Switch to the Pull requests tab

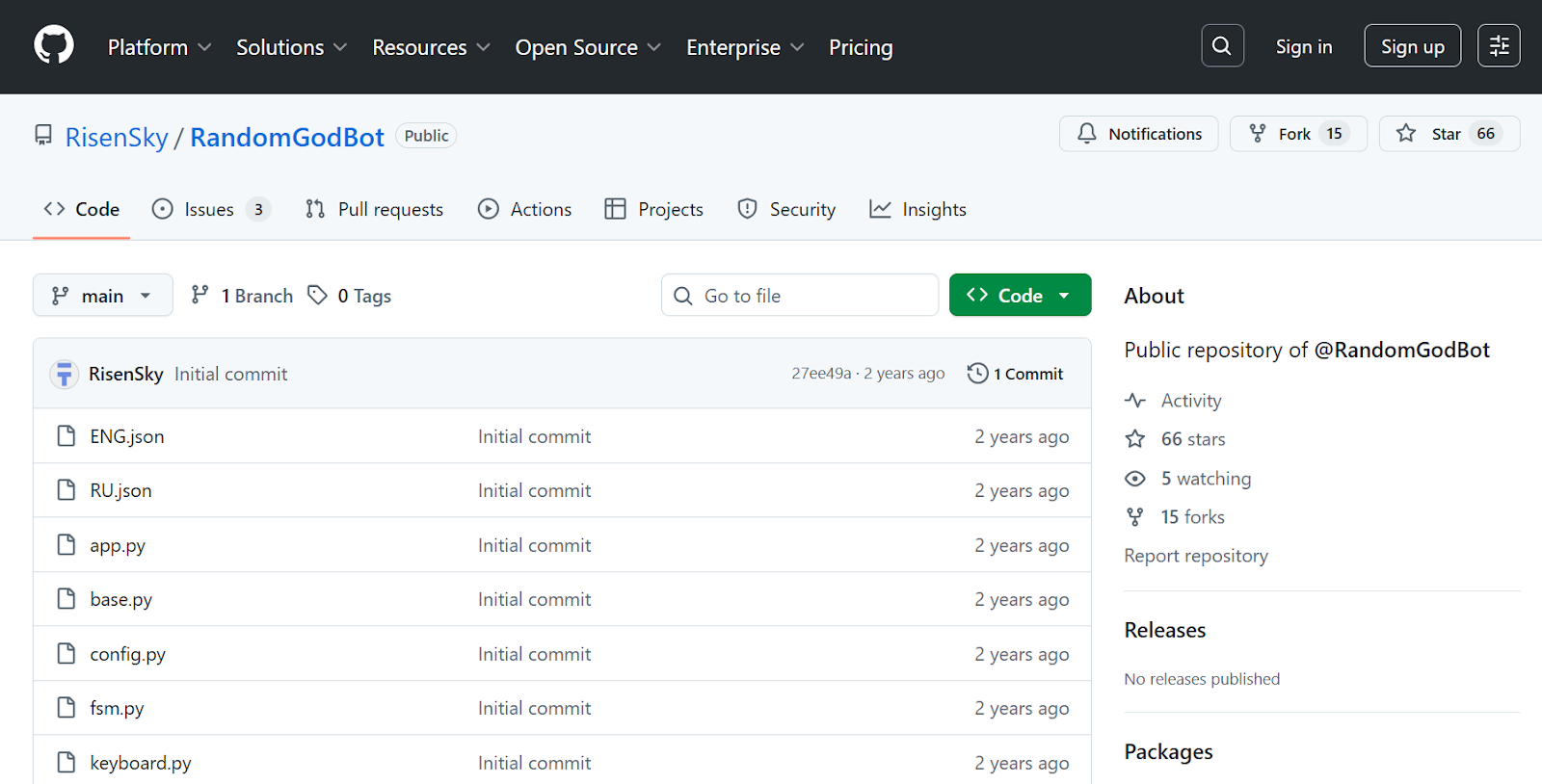[x=374, y=209]
